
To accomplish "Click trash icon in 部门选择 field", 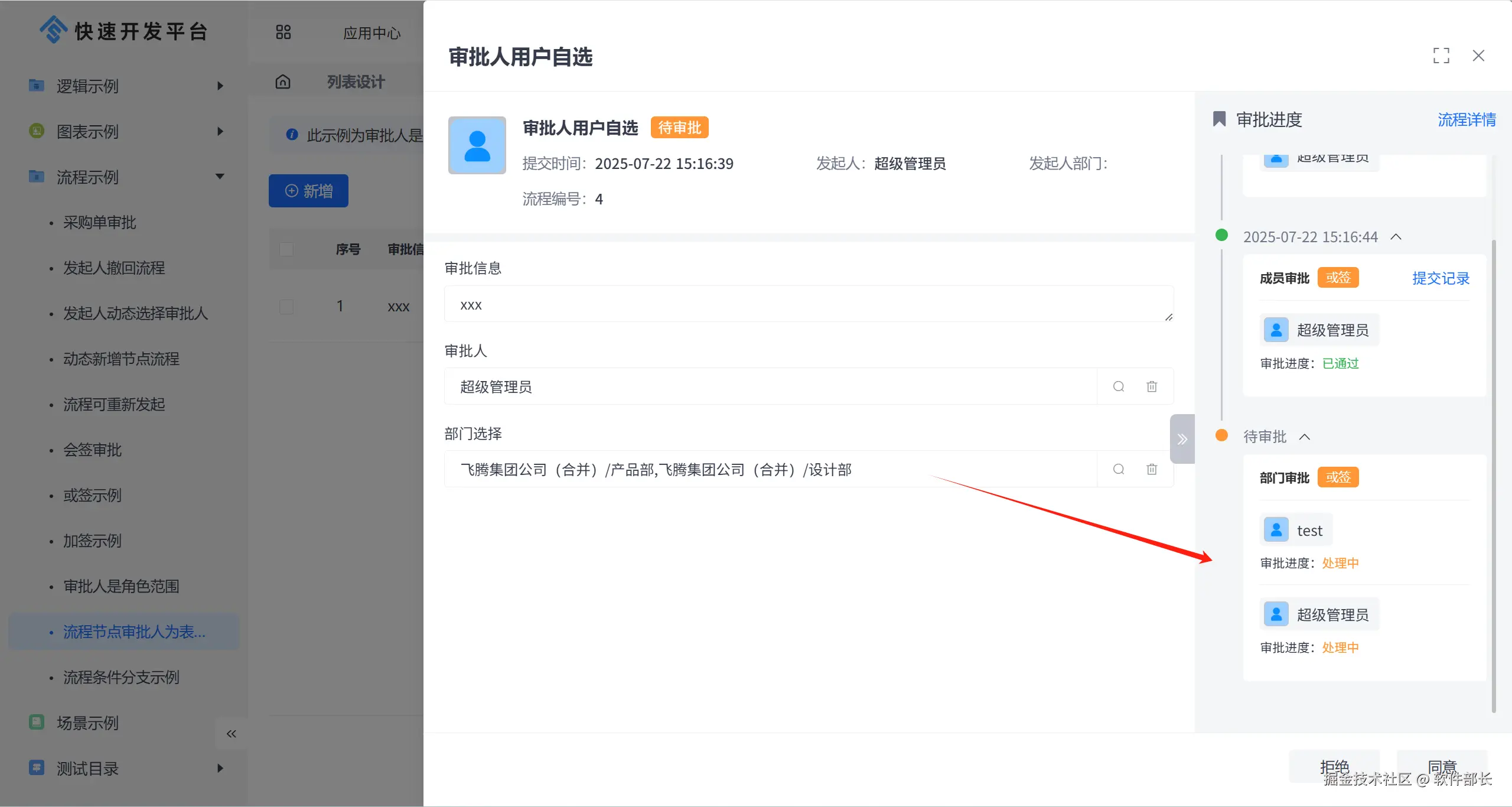I will pos(1152,469).
